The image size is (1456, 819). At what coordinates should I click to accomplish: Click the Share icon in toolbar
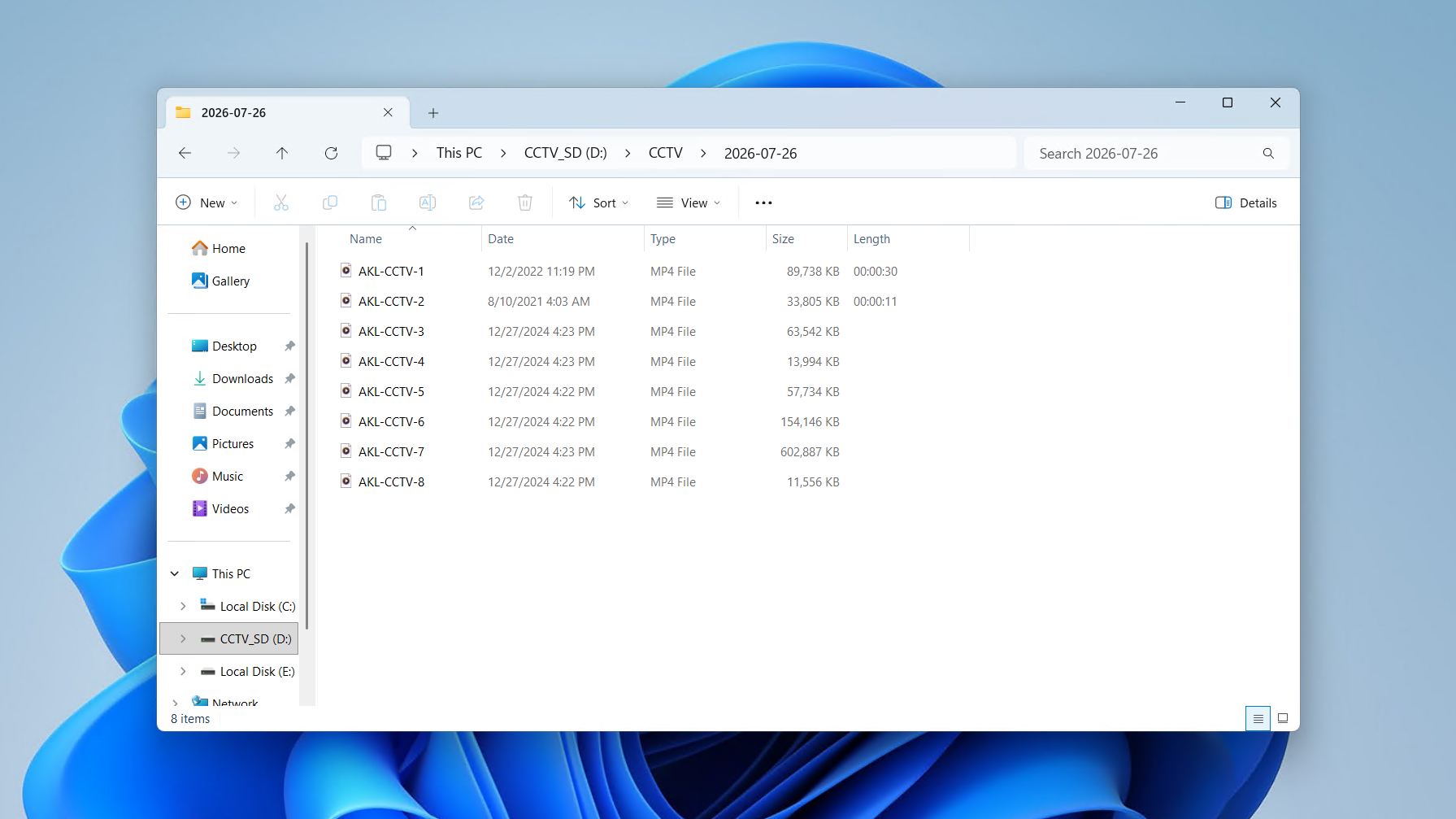pyautogui.click(x=476, y=203)
